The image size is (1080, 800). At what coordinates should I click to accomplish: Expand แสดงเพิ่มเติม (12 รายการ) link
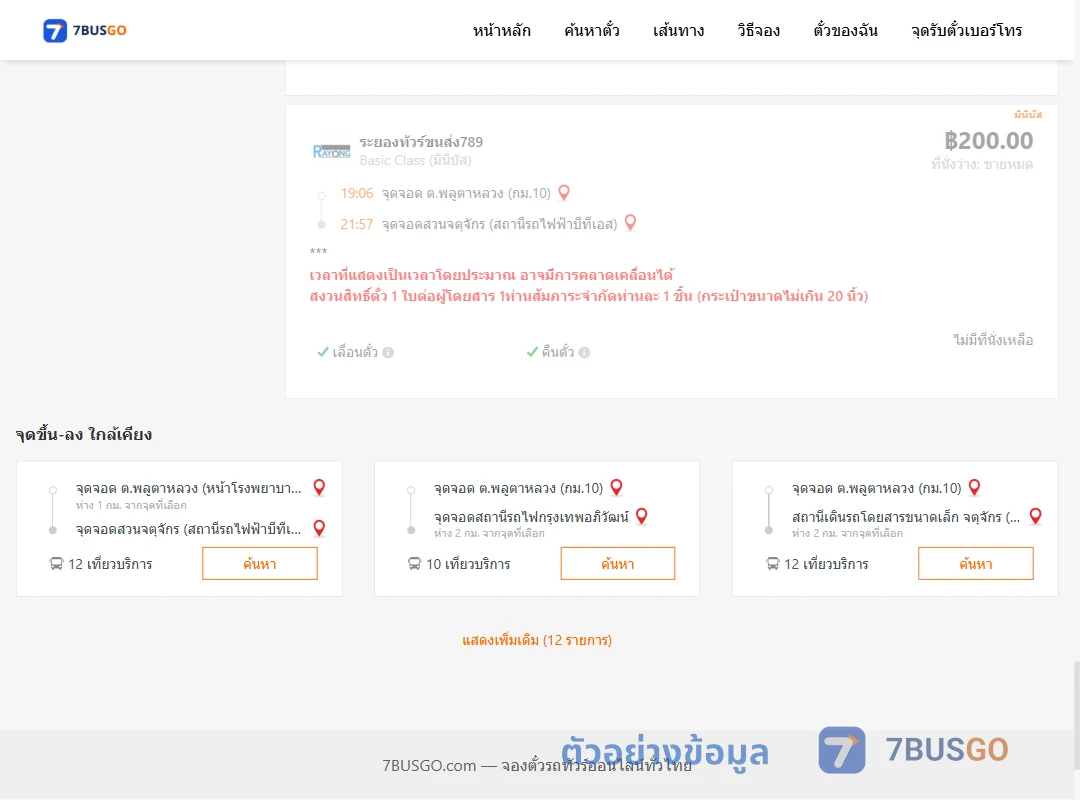coord(537,640)
